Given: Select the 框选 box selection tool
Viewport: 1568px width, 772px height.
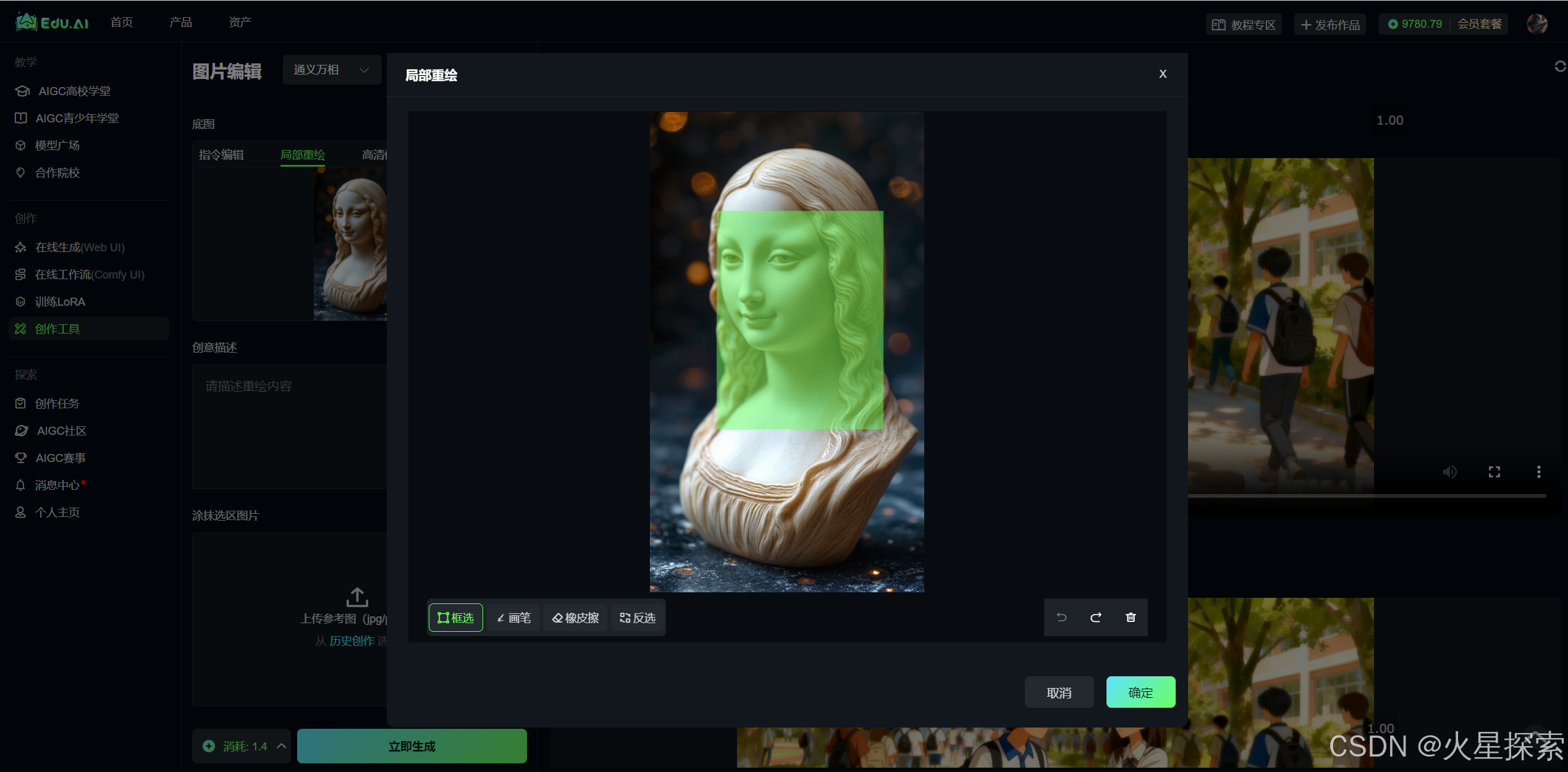Looking at the screenshot, I should [x=455, y=618].
